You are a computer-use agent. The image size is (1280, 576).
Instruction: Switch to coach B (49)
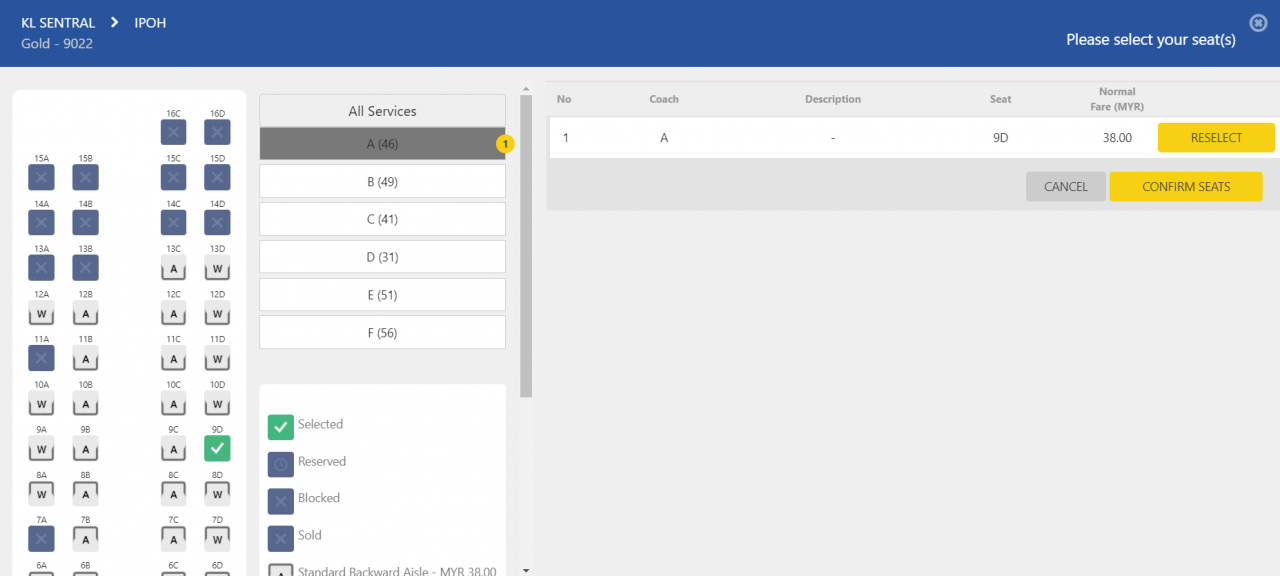click(x=382, y=182)
